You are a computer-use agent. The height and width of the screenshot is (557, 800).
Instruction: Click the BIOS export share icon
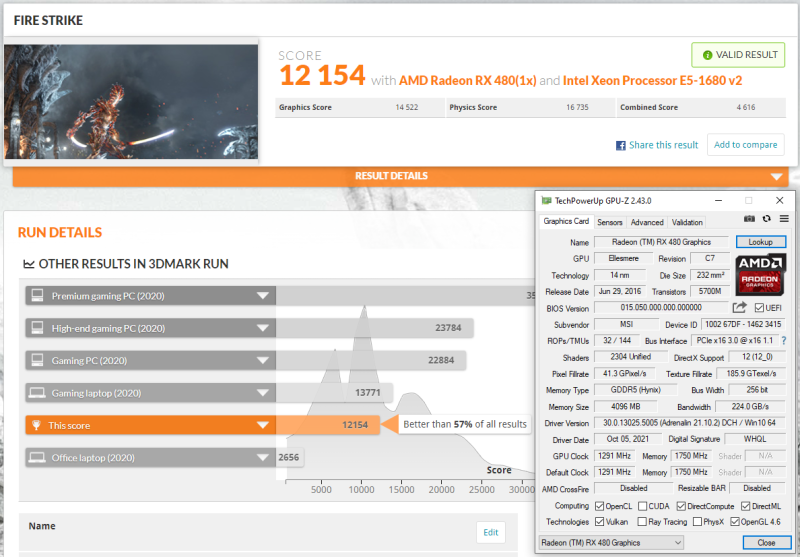point(740,308)
